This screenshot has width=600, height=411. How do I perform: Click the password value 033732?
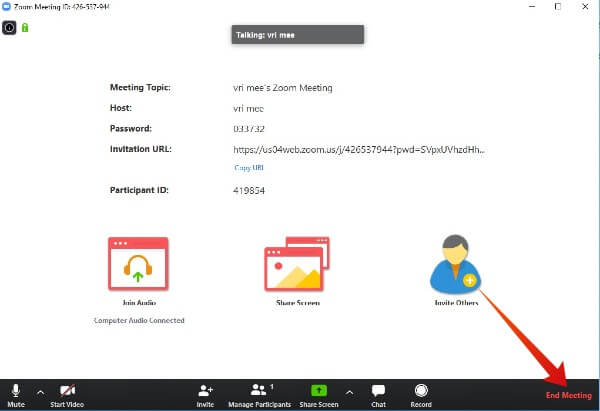click(249, 129)
